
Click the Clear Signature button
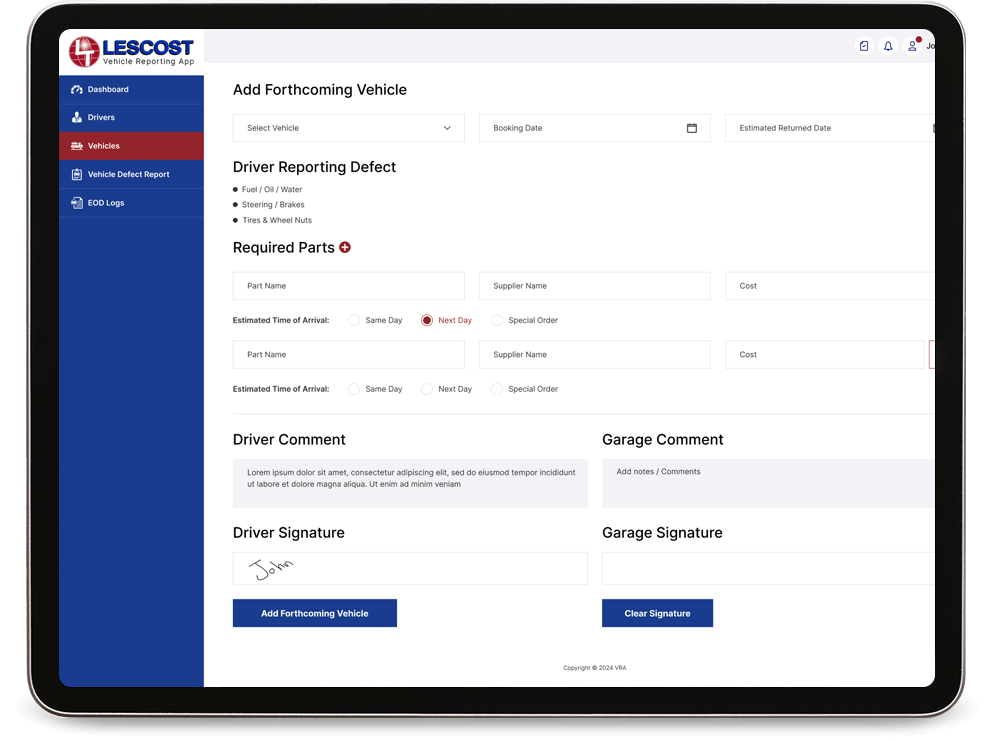pyautogui.click(x=657, y=613)
